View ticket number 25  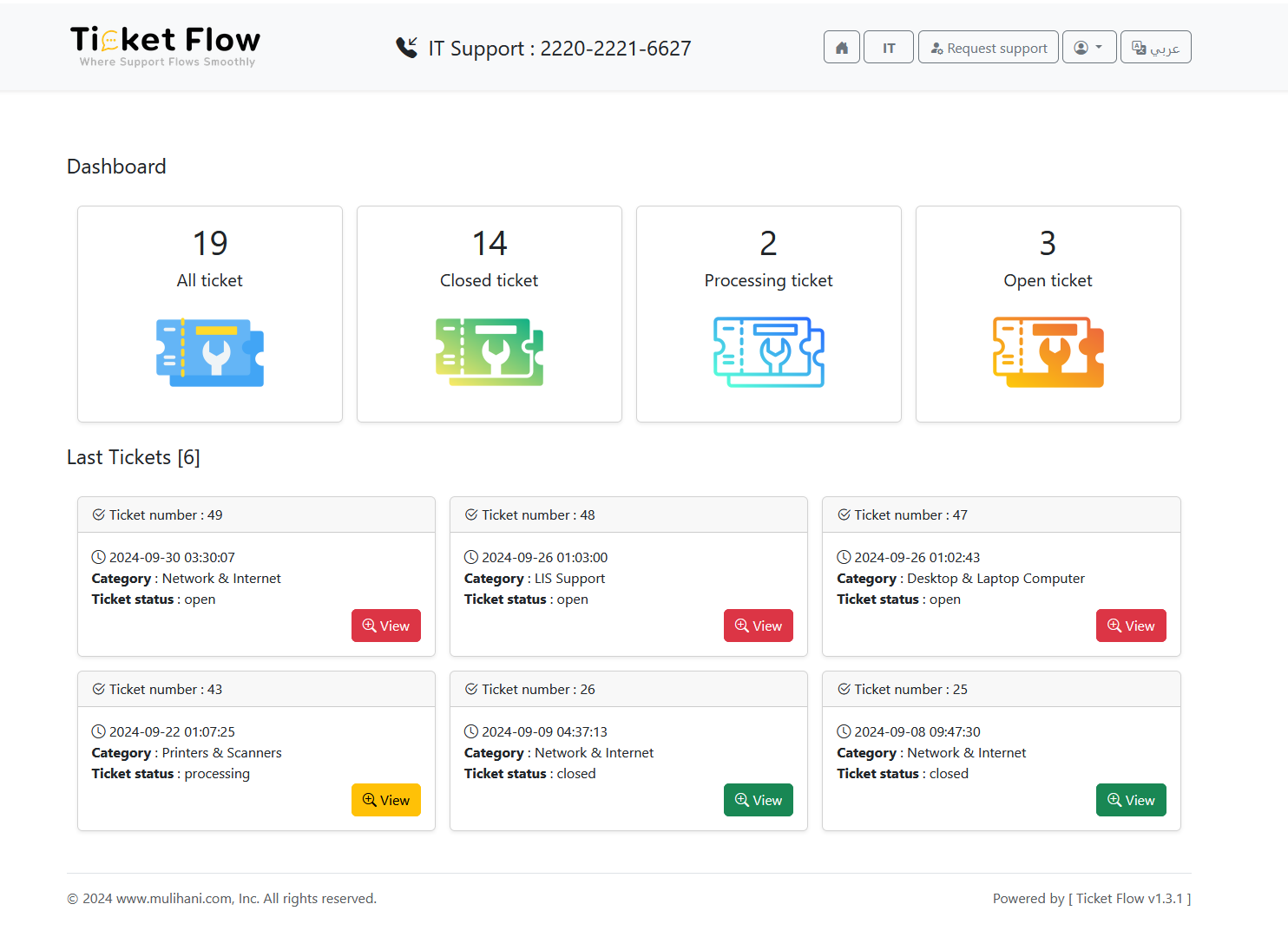(x=1131, y=800)
